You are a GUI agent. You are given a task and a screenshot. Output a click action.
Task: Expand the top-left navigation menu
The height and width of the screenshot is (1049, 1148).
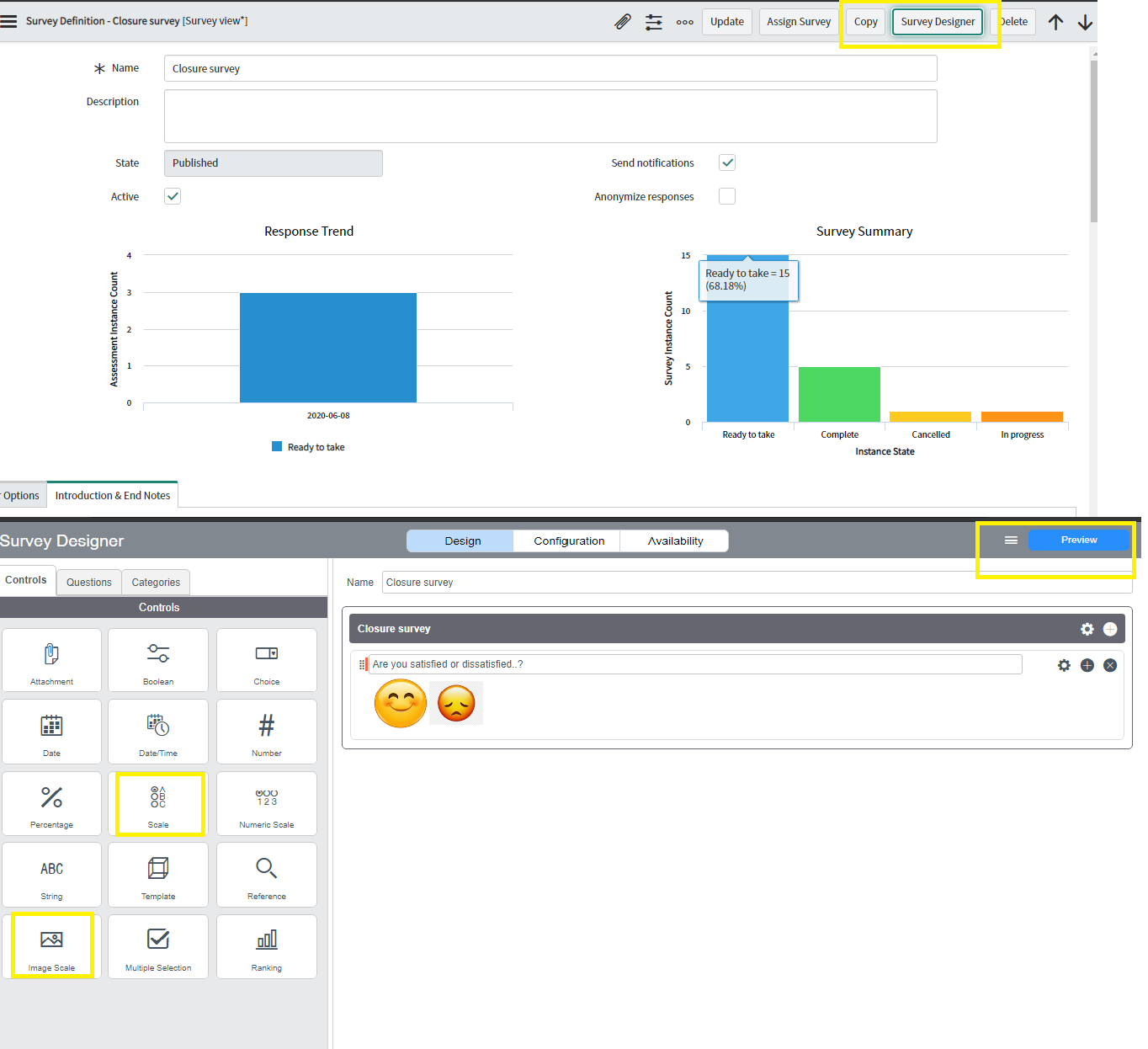9,21
